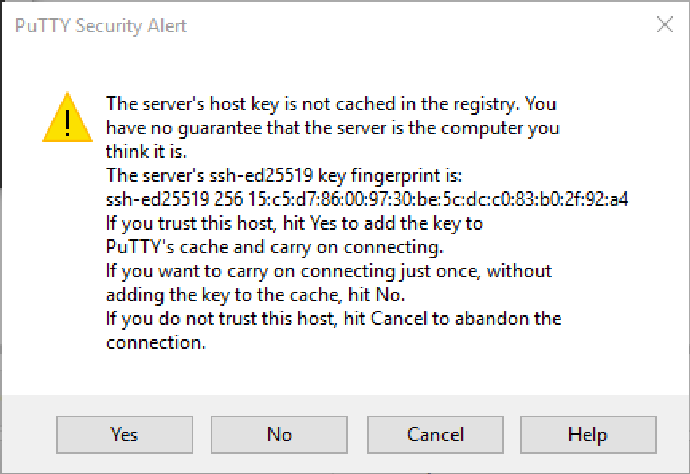Click the final "connection." text line
690x474 pixels.
tap(155, 343)
